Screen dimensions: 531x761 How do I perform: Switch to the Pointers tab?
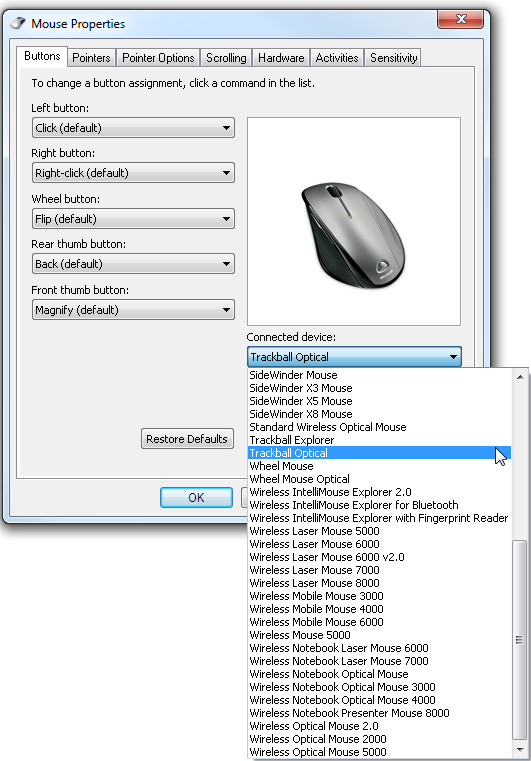point(91,58)
